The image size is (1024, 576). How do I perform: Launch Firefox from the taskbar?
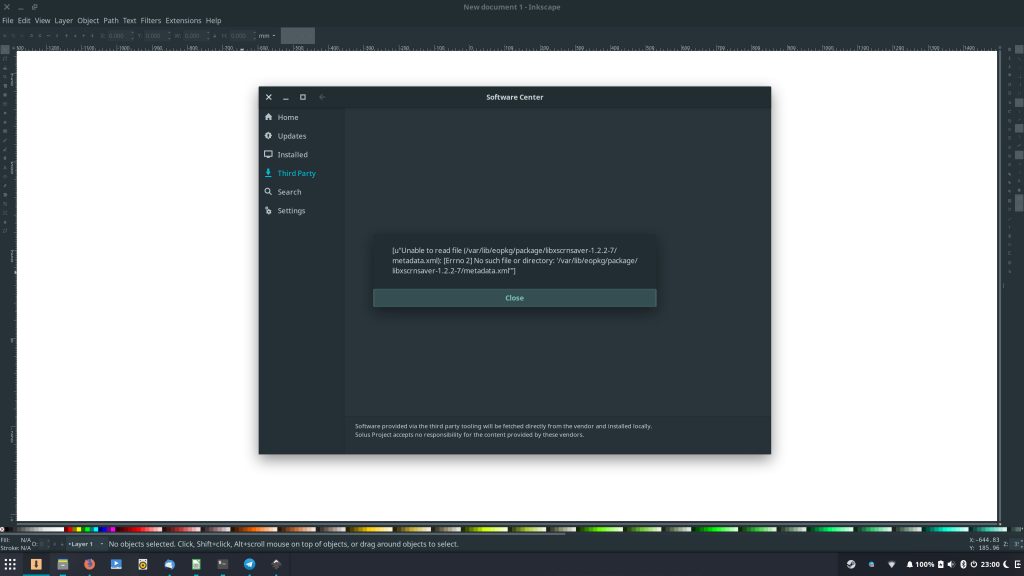click(x=89, y=564)
